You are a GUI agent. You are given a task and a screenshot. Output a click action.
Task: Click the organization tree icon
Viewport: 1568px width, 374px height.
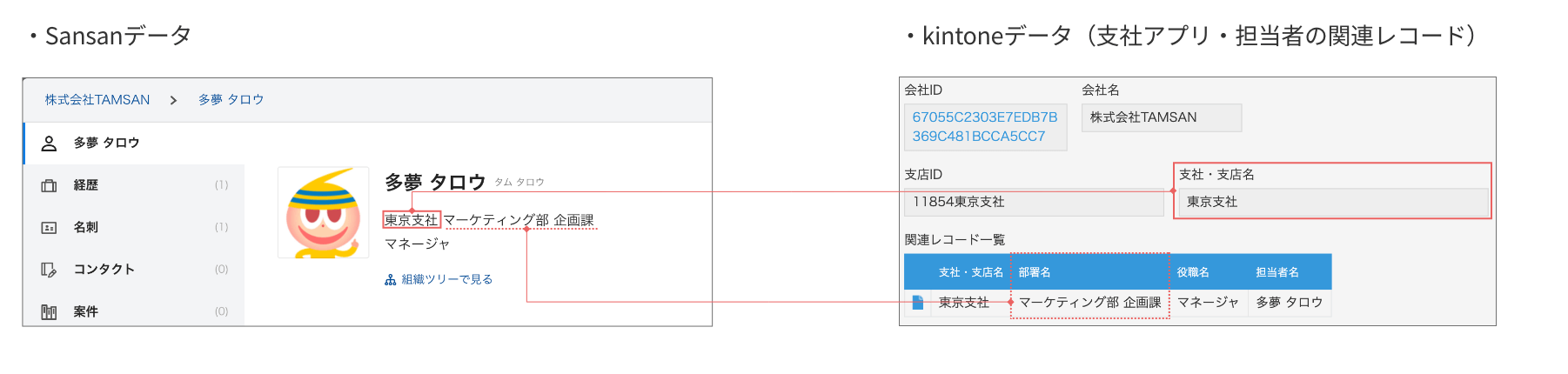click(391, 280)
